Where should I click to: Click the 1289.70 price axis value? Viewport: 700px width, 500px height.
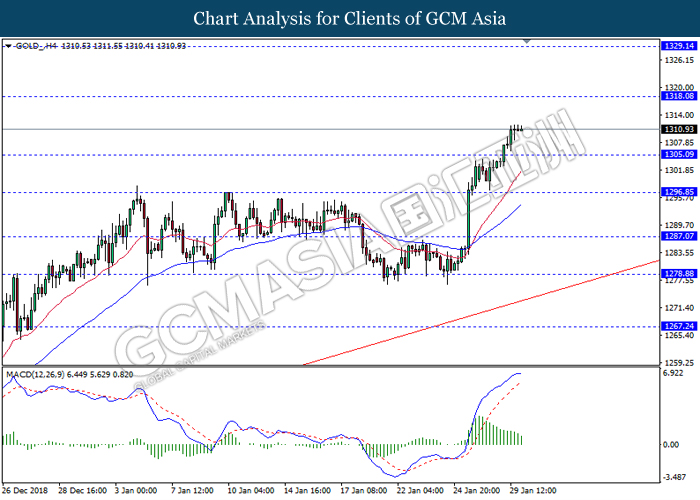pos(679,225)
